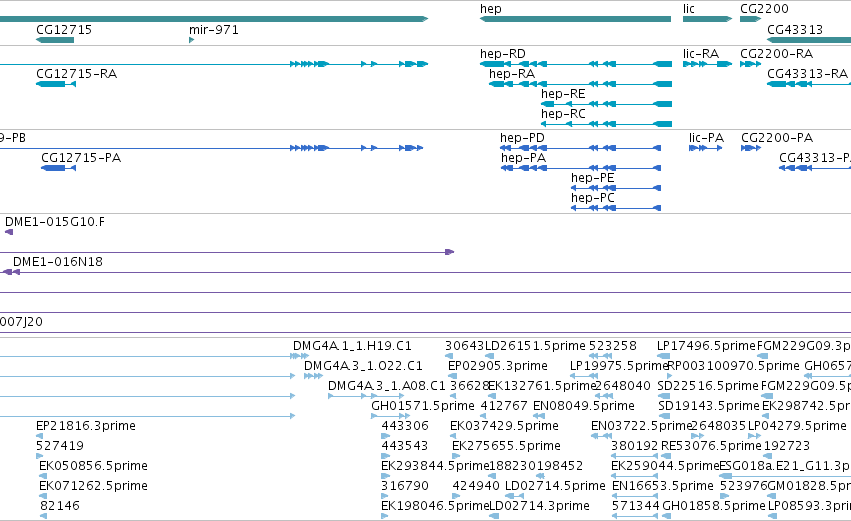Viewport: 851px width, 521px height.
Task: Select the CG12715 gene label
Action: pos(63,29)
